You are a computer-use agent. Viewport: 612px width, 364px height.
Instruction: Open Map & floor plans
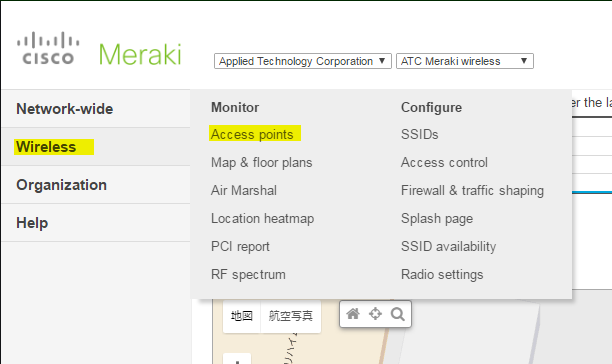pos(262,162)
